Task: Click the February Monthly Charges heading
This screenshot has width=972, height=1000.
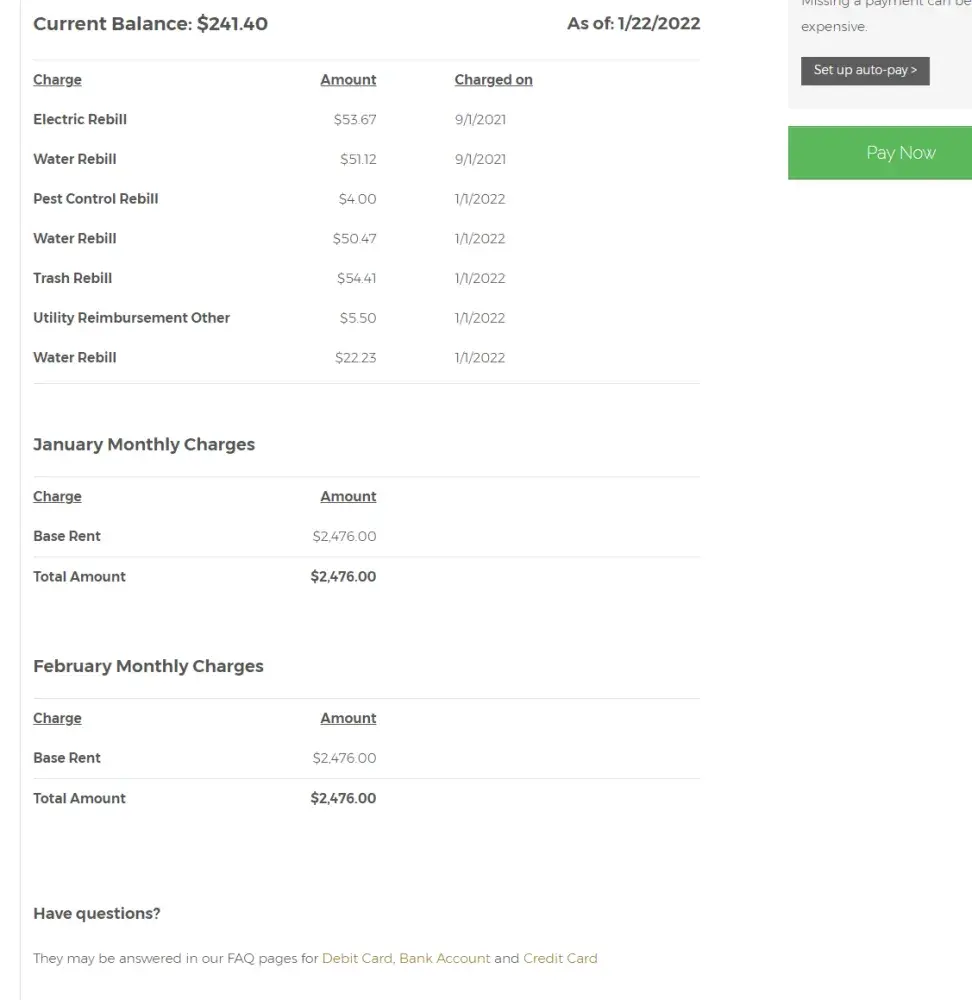Action: tap(148, 667)
